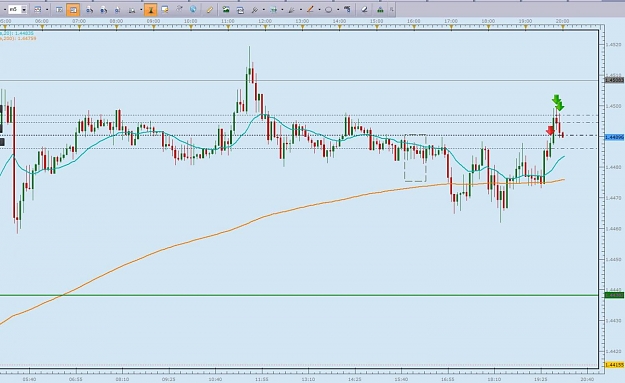Click the green landscape picture icon

coord(226,10)
